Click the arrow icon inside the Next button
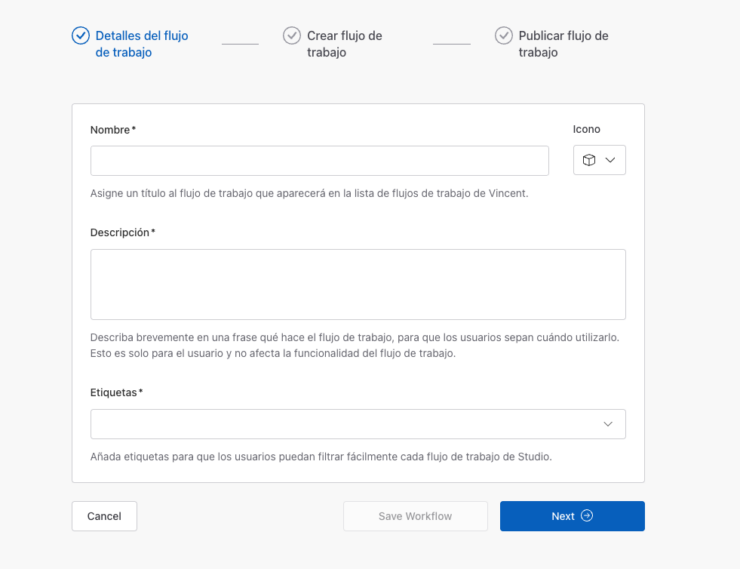 pos(587,516)
